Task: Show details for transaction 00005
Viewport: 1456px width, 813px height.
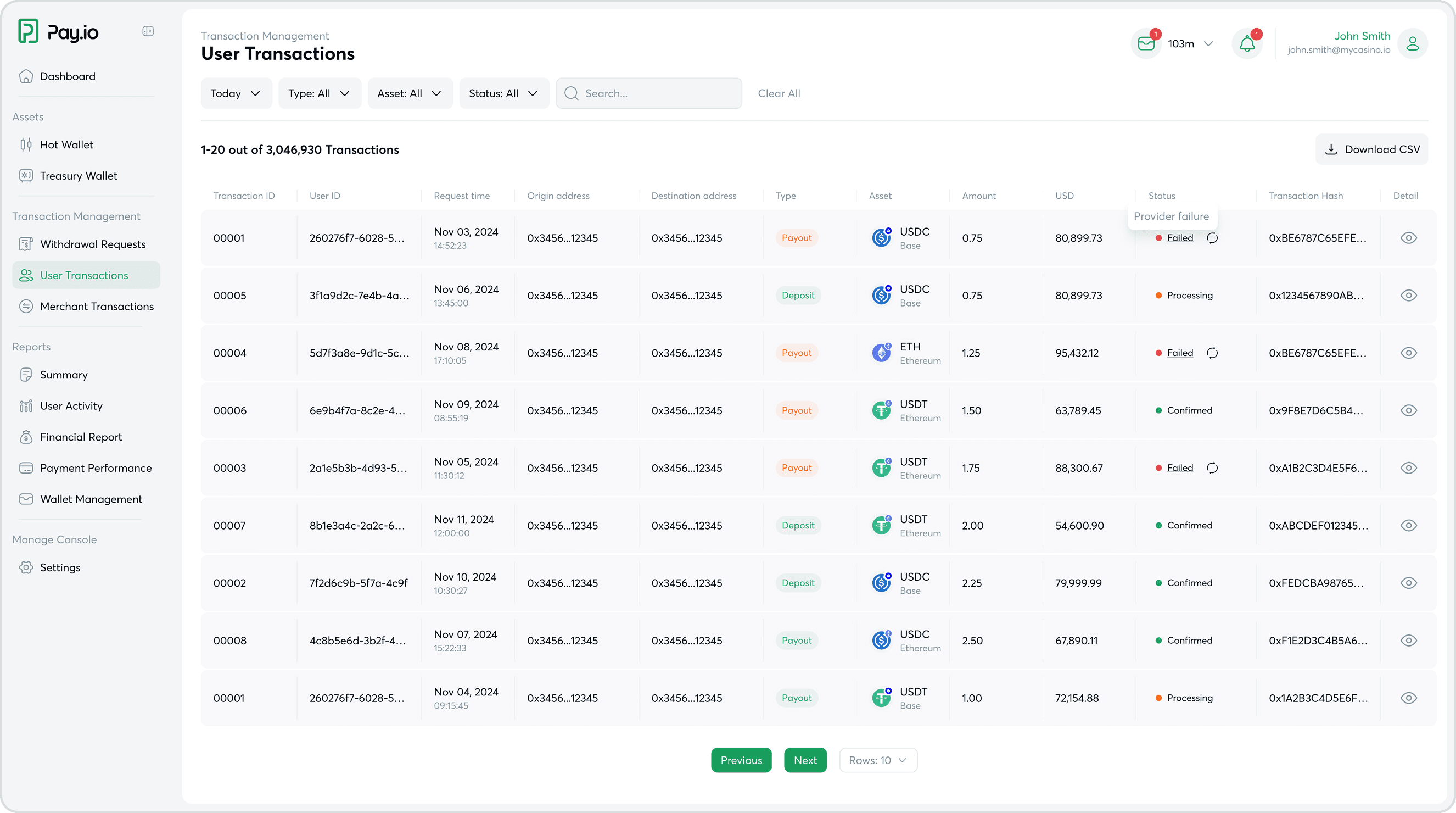Action: tap(1409, 294)
